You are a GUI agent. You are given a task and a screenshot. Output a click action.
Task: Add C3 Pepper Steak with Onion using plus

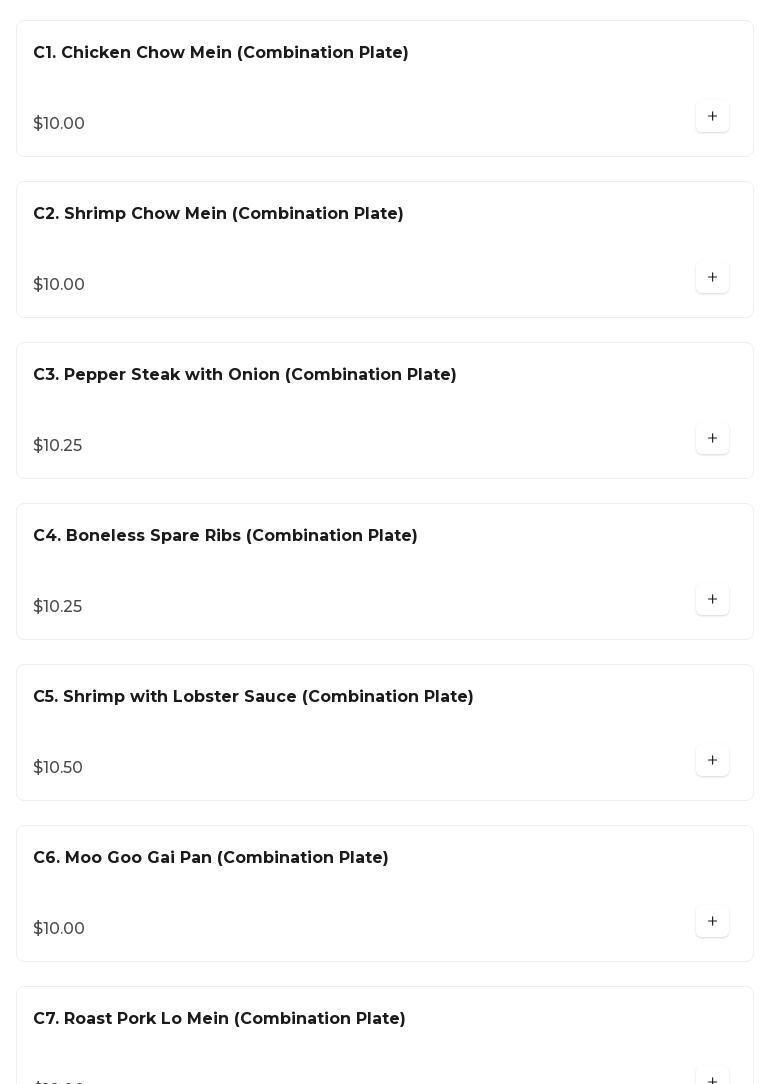pos(712,438)
